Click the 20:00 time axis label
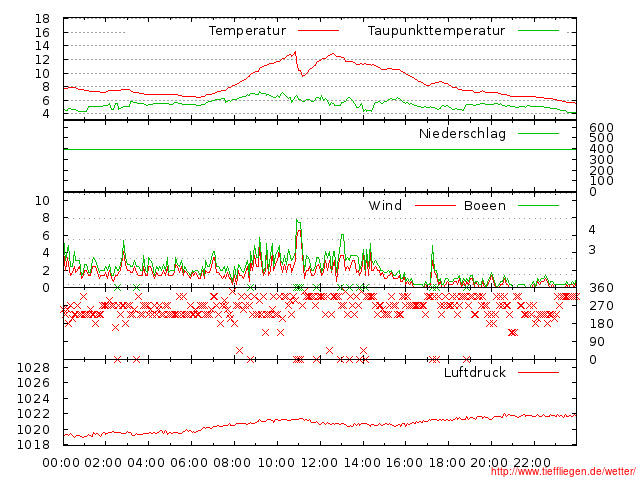The height and width of the screenshot is (480, 640). [x=489, y=463]
